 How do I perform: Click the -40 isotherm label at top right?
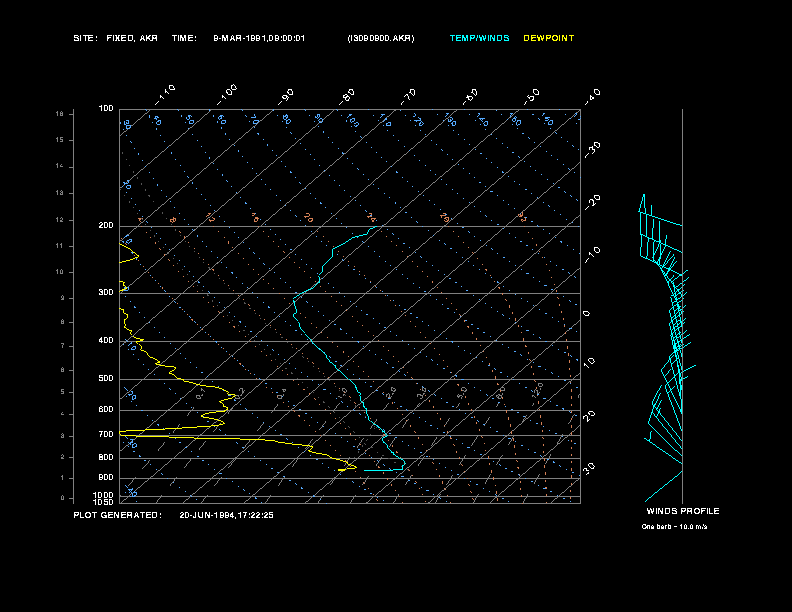pos(592,96)
